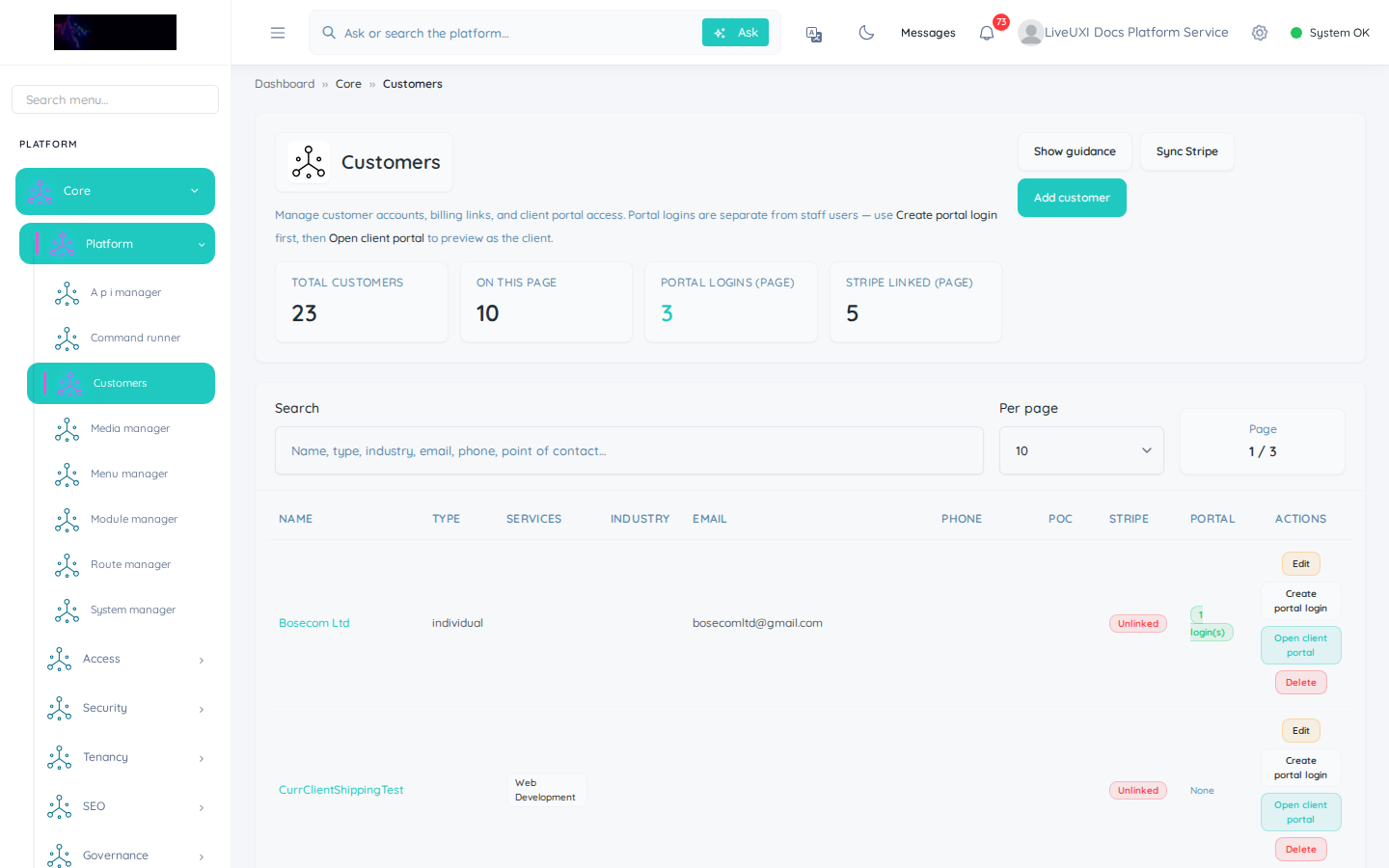Expand the Access menu chevron
Image resolution: width=1389 pixels, height=868 pixels.
pos(202,661)
